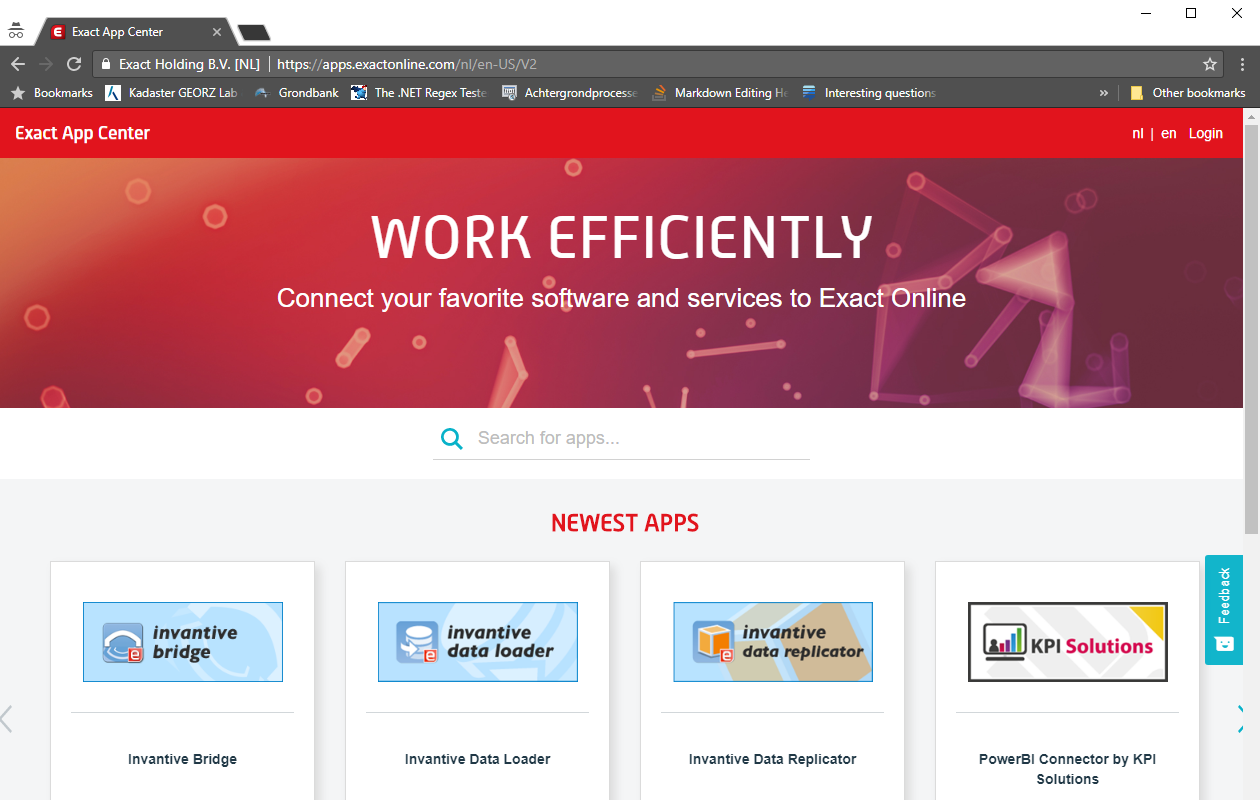Open the Bookmarks star shortcut

click(51, 93)
